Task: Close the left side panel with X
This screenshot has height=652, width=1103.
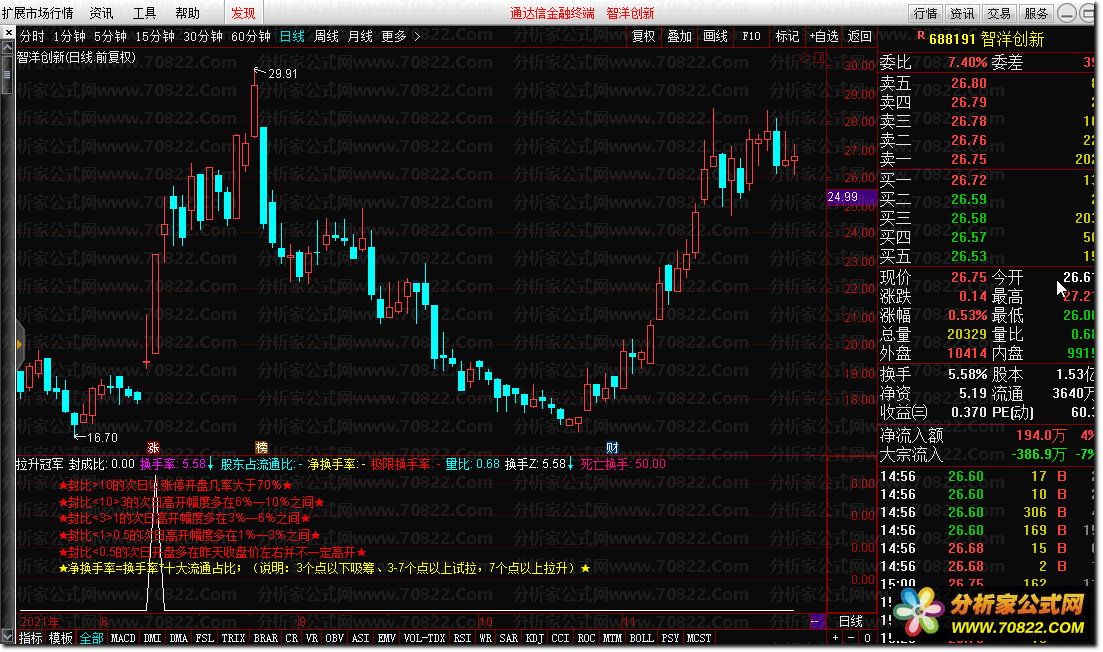Action: (8, 32)
